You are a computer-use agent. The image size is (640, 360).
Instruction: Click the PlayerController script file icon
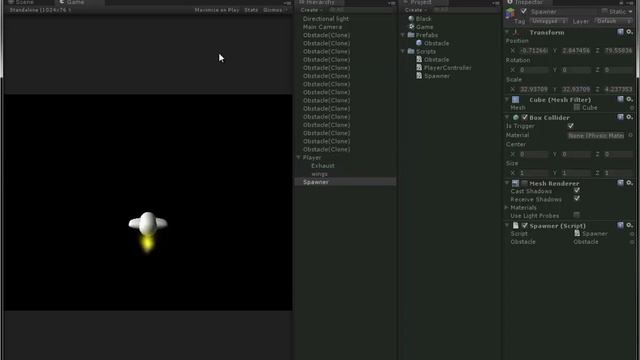pyautogui.click(x=419, y=67)
